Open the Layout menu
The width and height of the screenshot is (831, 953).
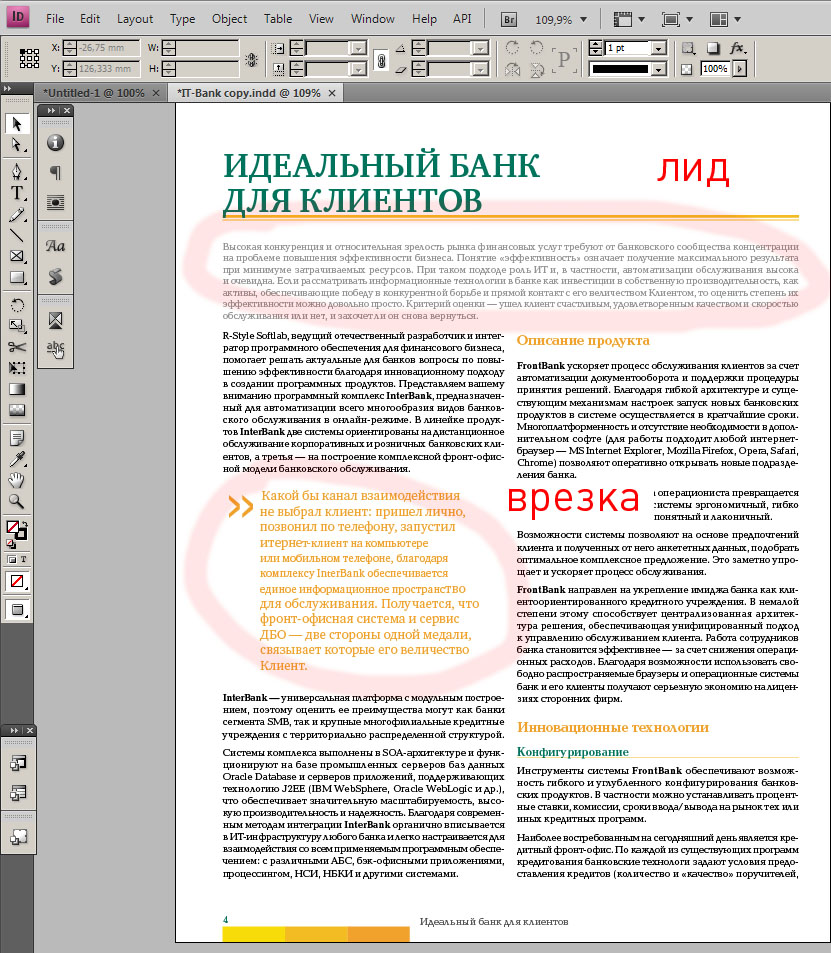(135, 19)
